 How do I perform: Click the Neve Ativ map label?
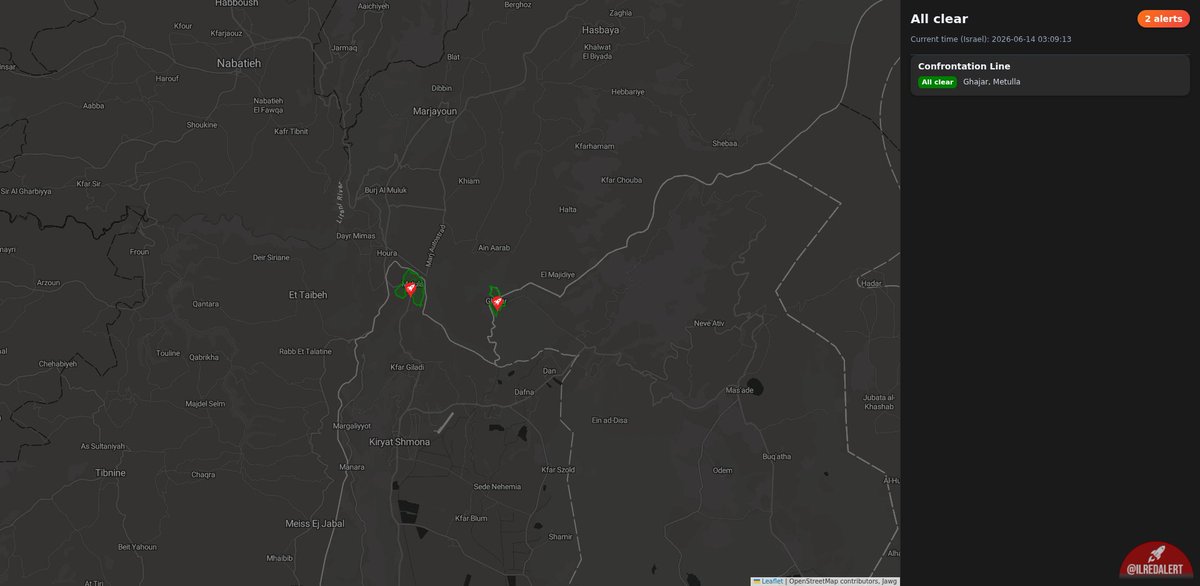(709, 323)
